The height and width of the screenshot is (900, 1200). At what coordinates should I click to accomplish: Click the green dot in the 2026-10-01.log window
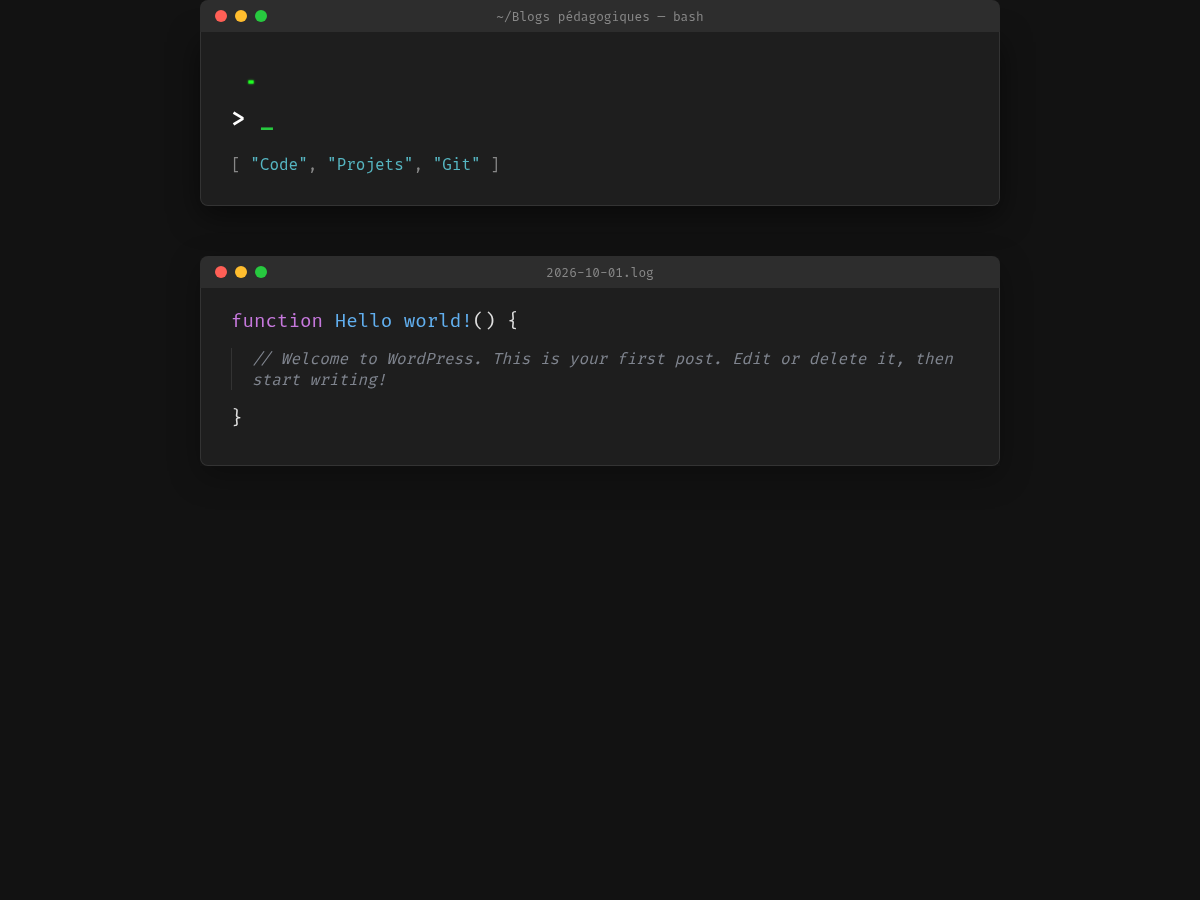click(261, 272)
